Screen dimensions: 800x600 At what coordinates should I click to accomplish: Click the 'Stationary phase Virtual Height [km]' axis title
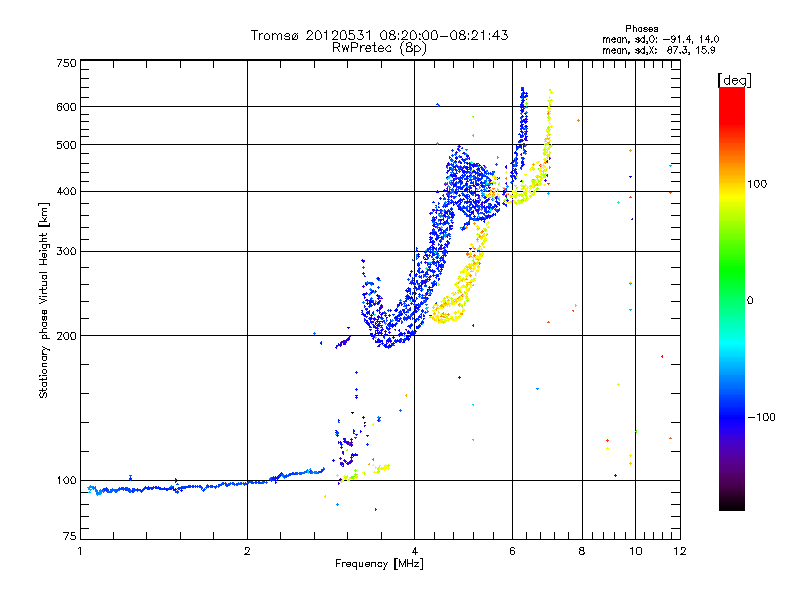click(x=43, y=300)
